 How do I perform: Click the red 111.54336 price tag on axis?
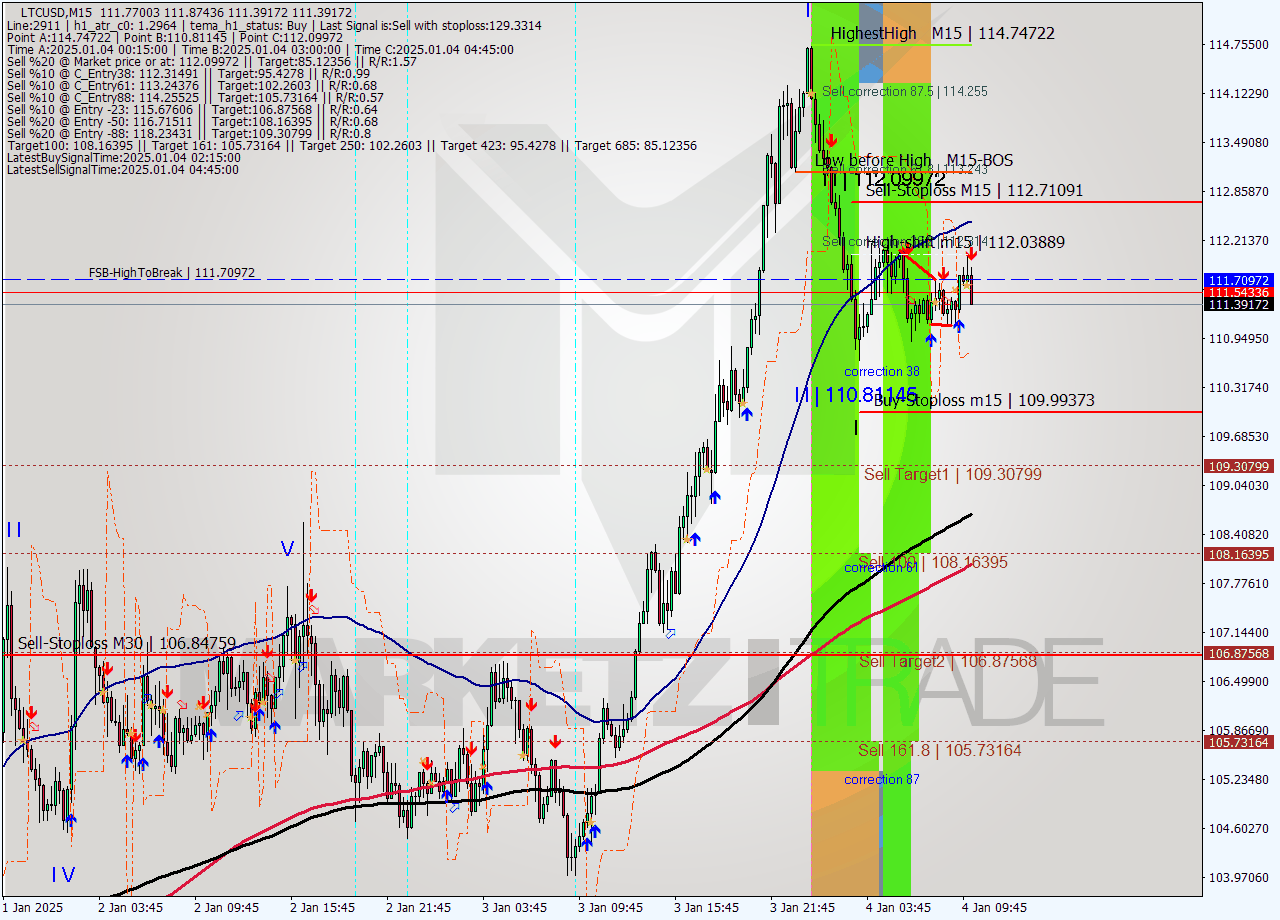pyautogui.click(x=1239, y=292)
